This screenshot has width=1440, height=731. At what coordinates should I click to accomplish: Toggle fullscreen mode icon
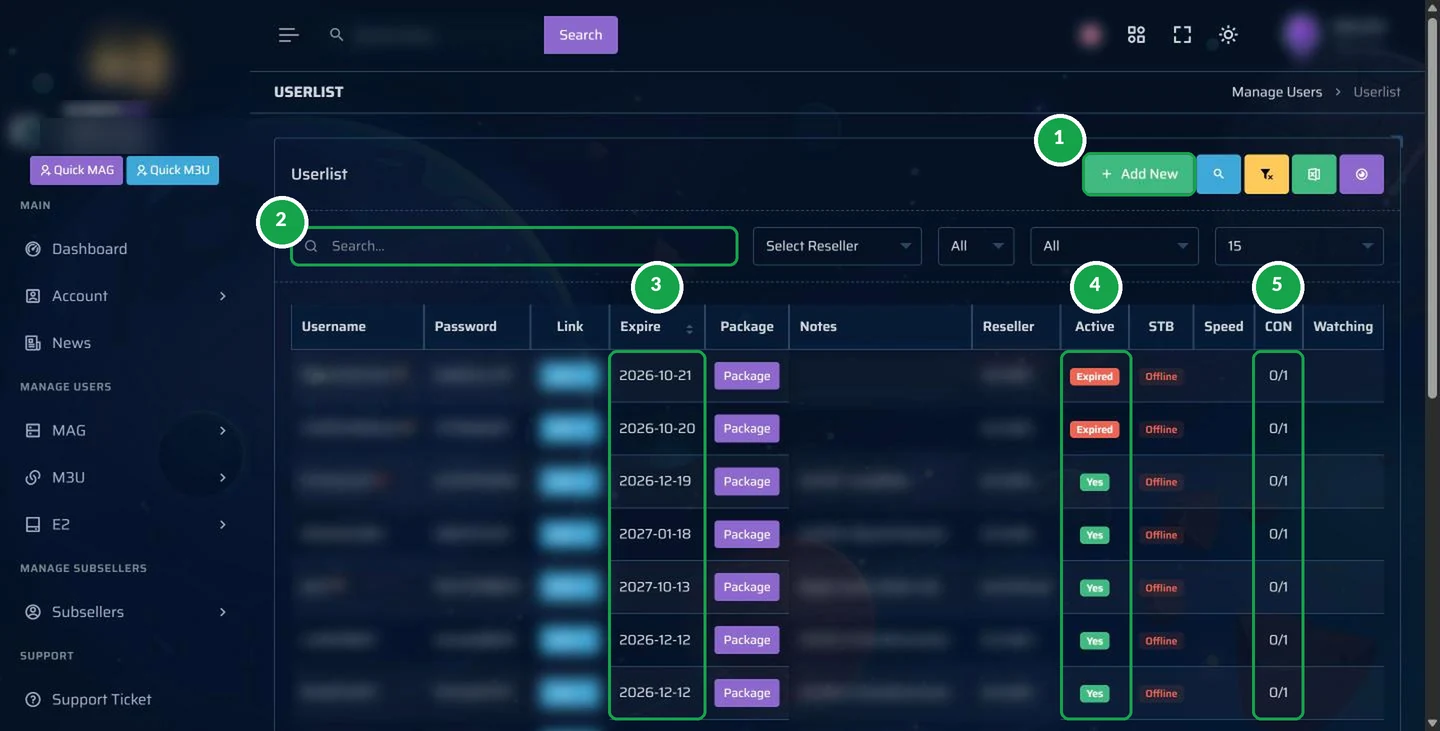pos(1182,35)
